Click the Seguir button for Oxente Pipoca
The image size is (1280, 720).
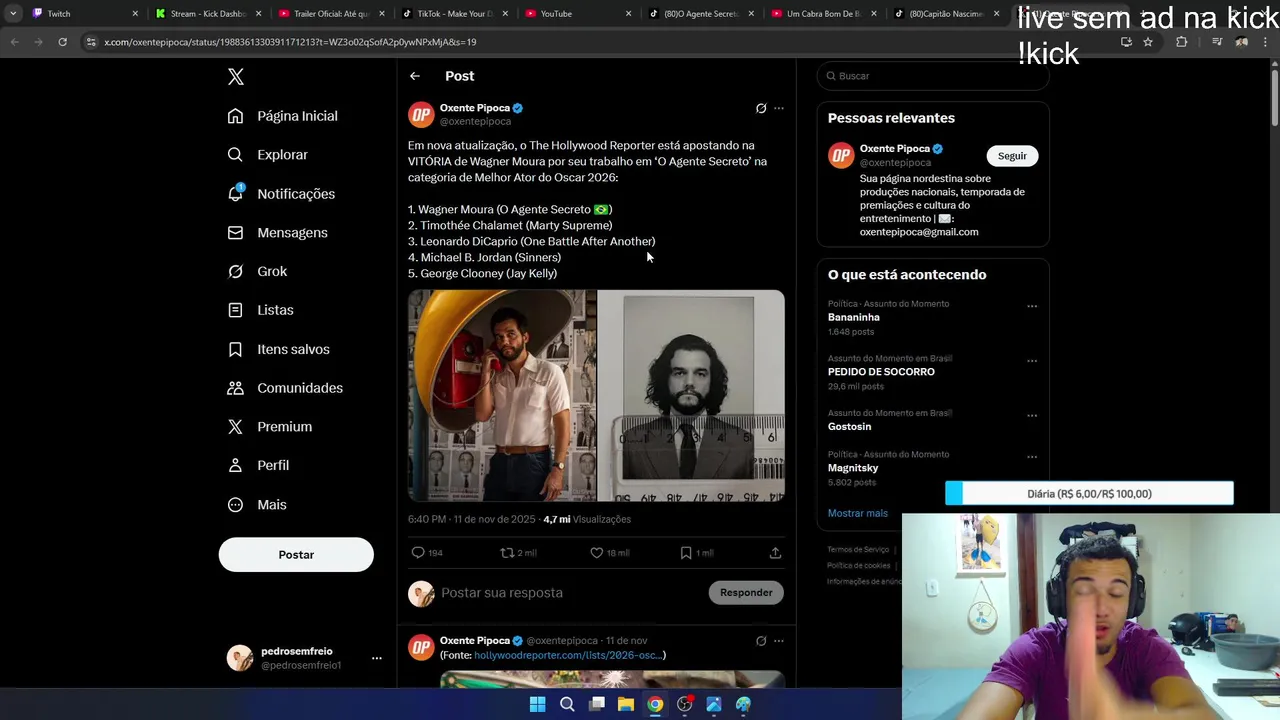1012,156
